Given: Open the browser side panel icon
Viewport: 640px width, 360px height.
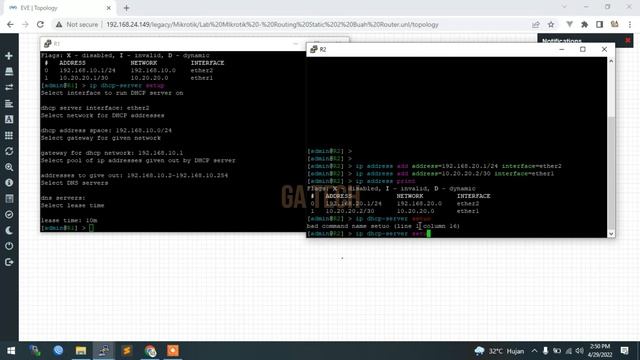Looking at the screenshot, I should pyautogui.click(x=599, y=24).
